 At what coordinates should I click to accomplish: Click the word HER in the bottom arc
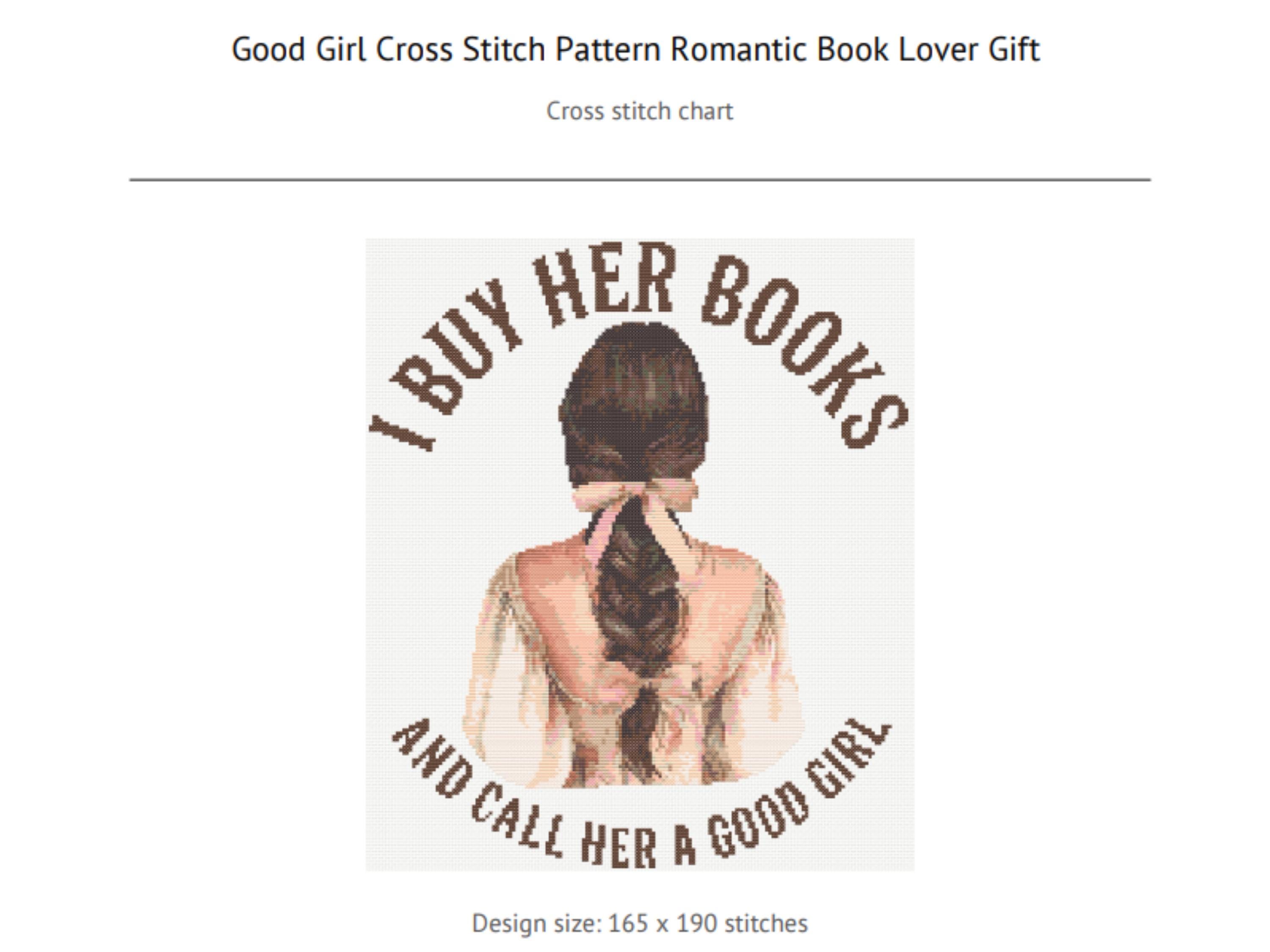click(x=618, y=847)
